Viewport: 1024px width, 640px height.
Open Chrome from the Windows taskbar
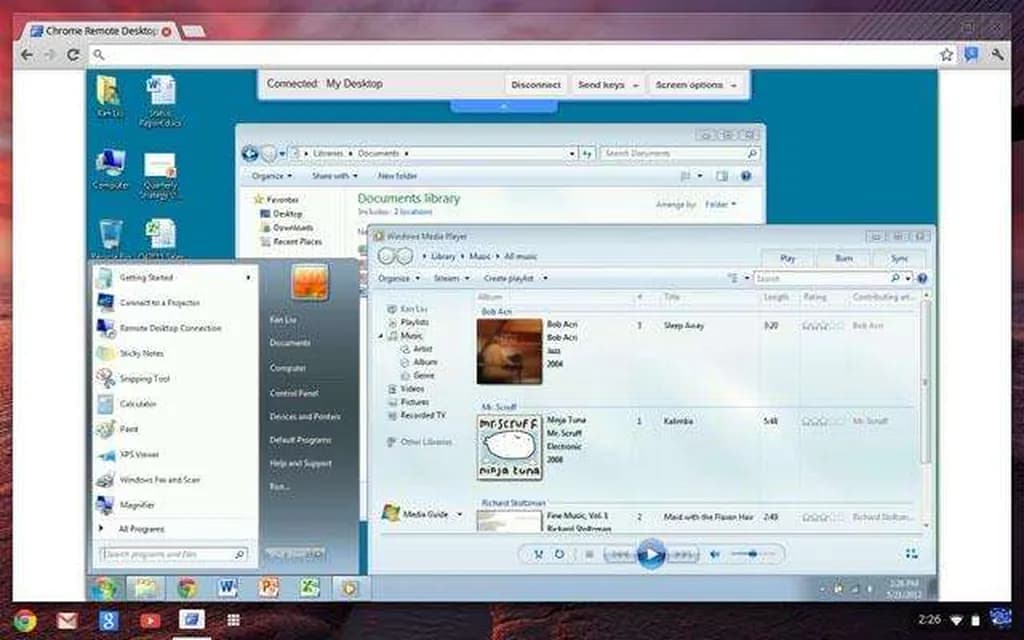click(186, 588)
